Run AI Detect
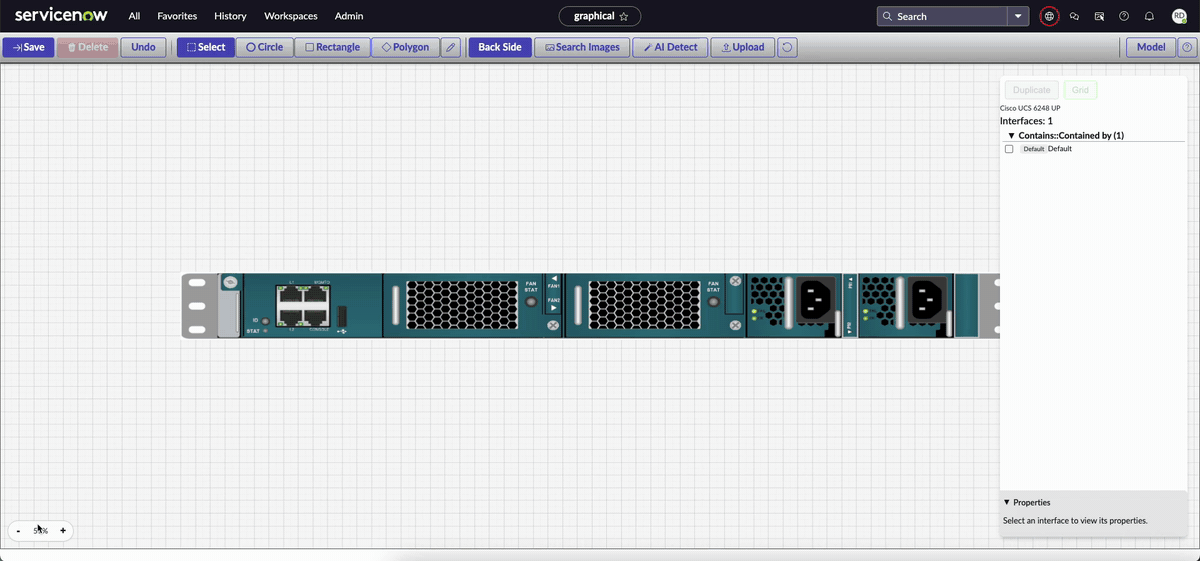Viewport: 1200px width, 561px height. pos(670,47)
